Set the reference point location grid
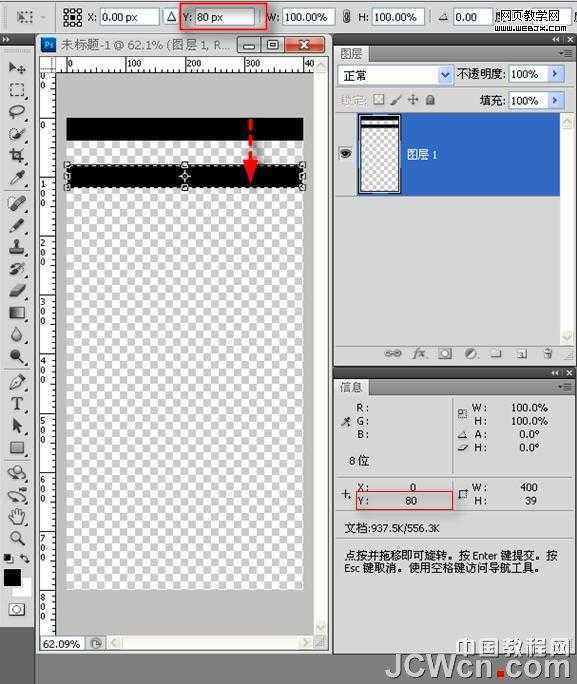The image size is (577, 684). point(72,17)
